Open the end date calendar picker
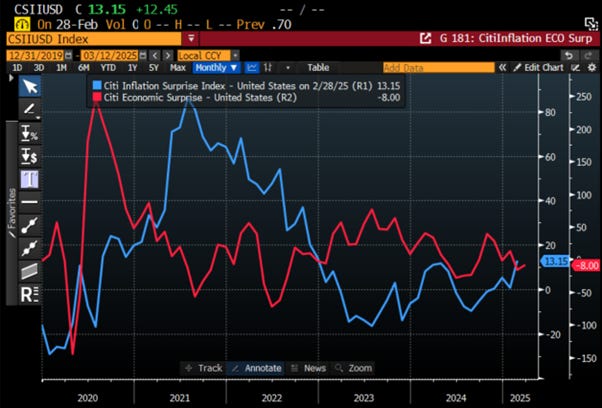The width and height of the screenshot is (602, 408). 143,56
